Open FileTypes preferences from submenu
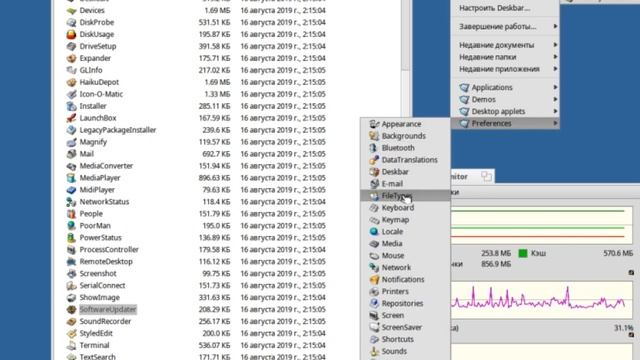The image size is (640, 360). pos(405,196)
